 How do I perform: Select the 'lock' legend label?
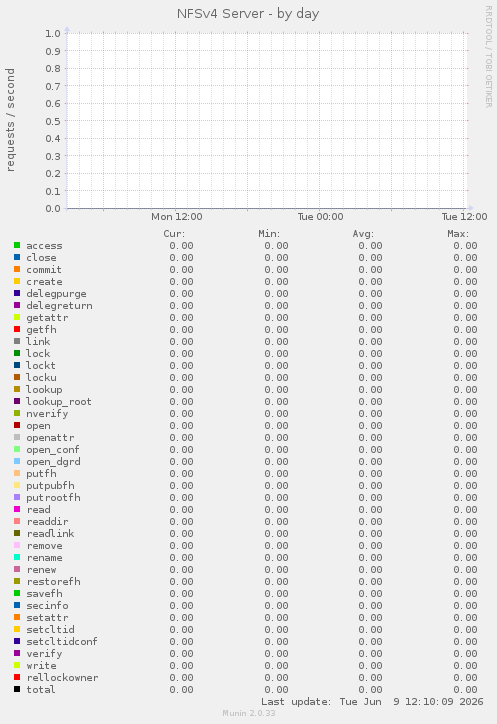(38, 354)
